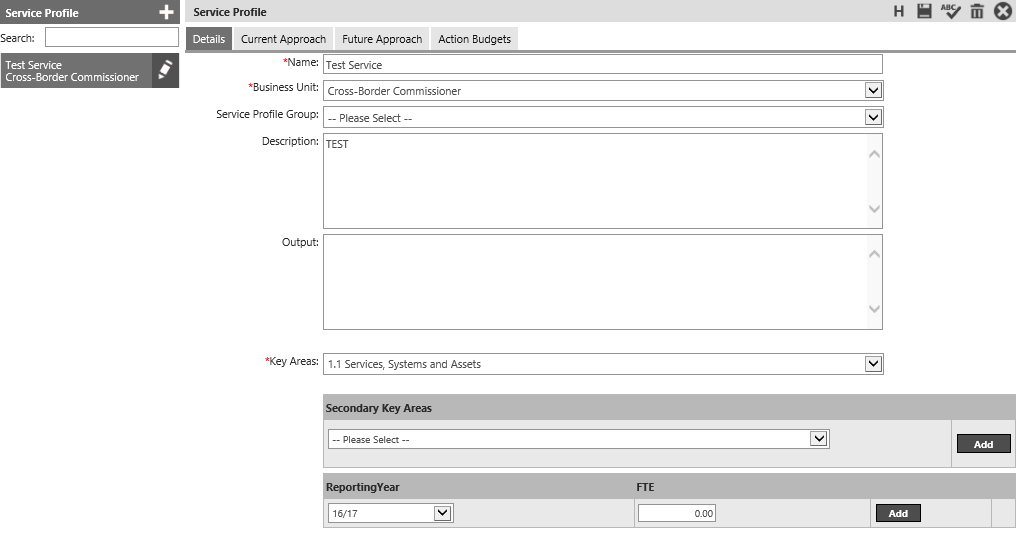Open the Future Approach tab

coord(382,39)
